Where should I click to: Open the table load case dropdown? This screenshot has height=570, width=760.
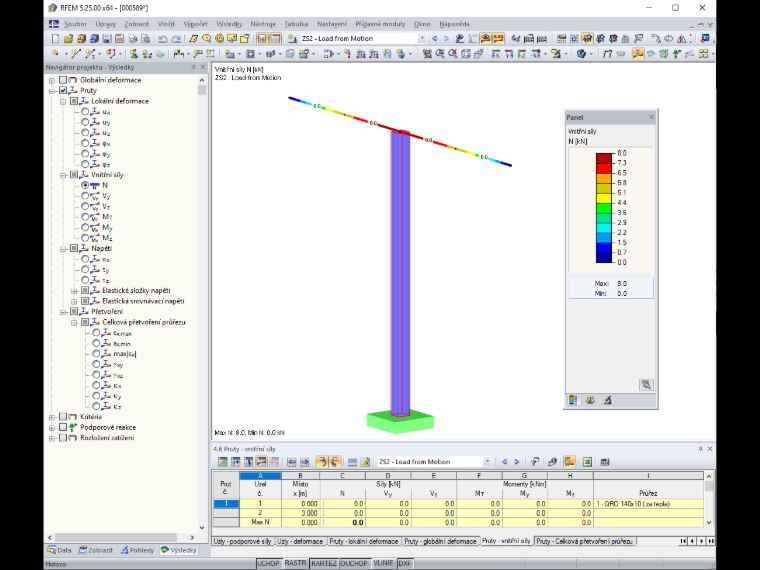[x=487, y=462]
